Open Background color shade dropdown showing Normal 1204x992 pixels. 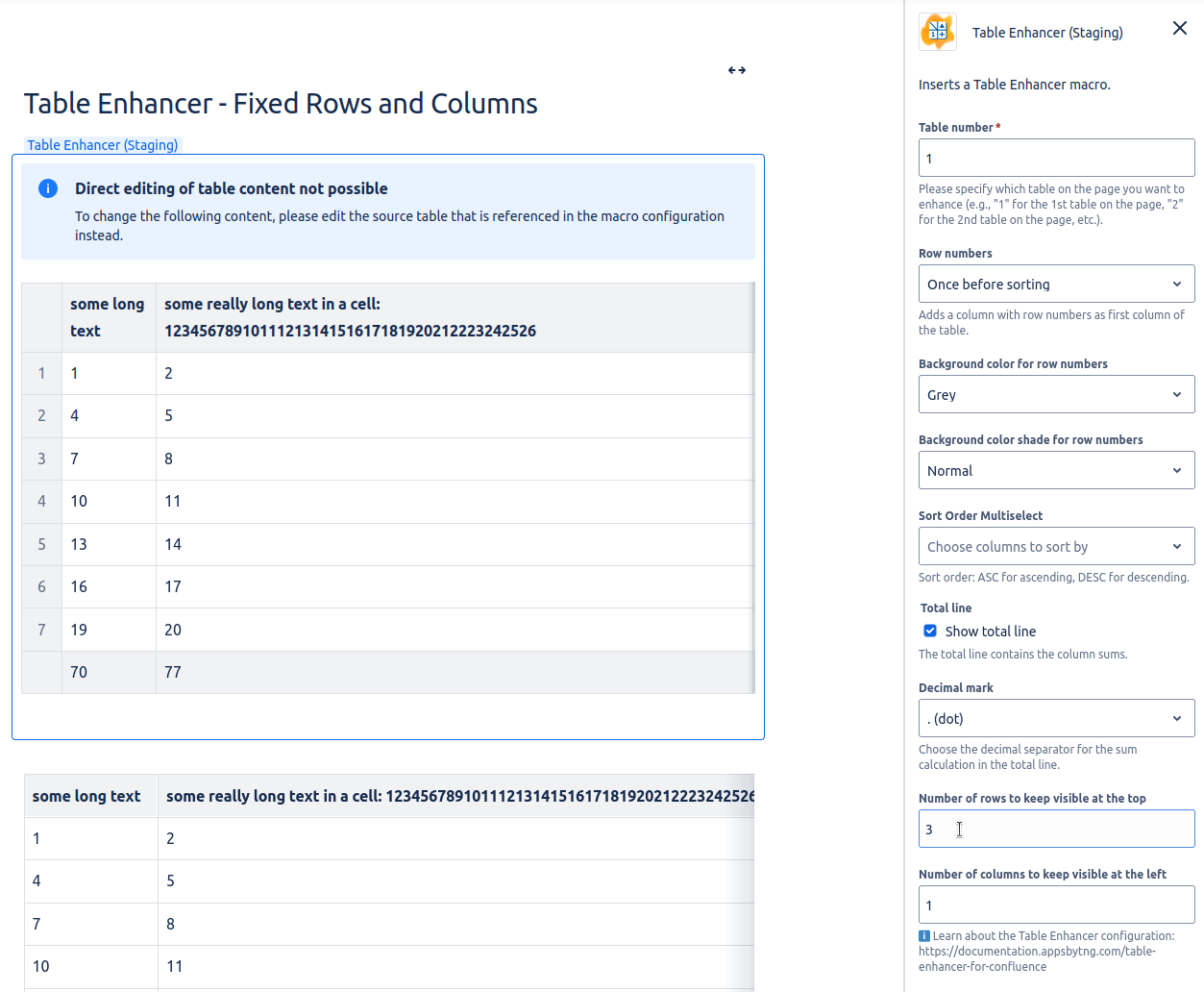pos(1055,471)
